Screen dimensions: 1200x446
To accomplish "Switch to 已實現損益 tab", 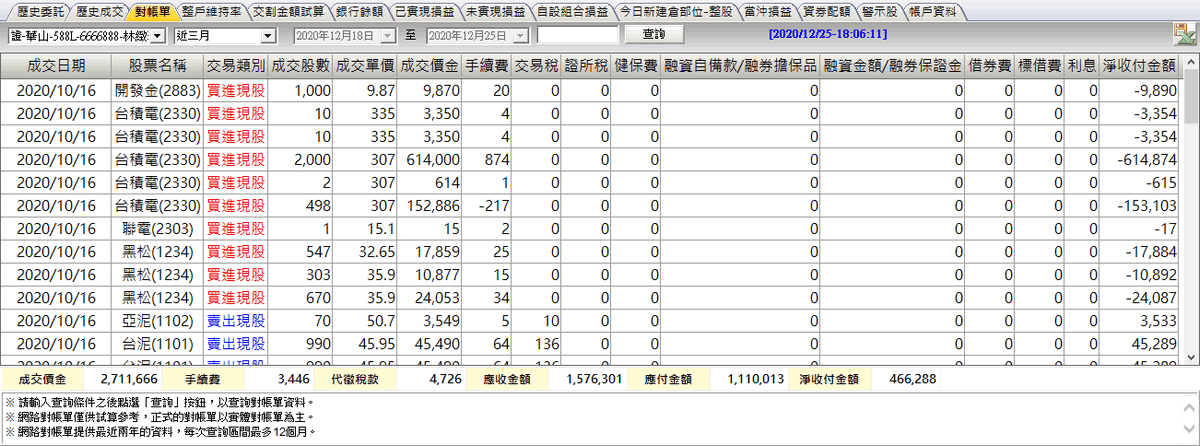I will point(424,13).
